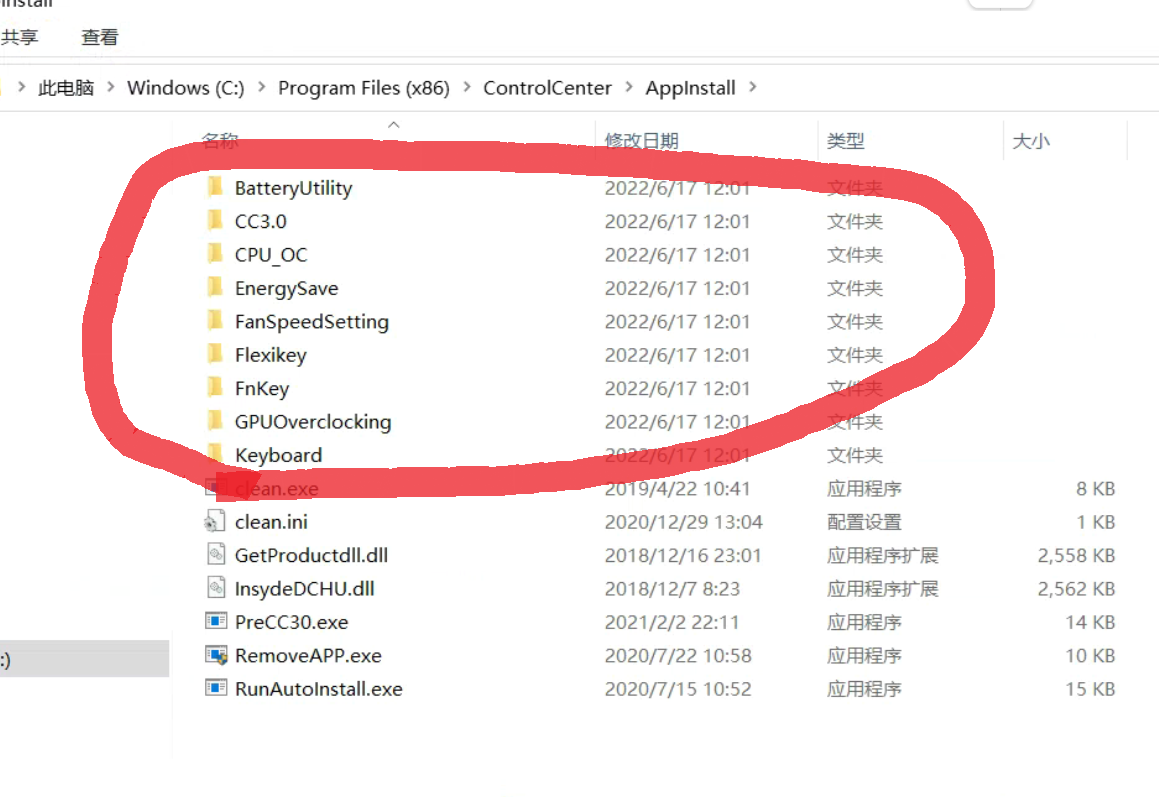Click the clean.exe application icon

[x=217, y=488]
